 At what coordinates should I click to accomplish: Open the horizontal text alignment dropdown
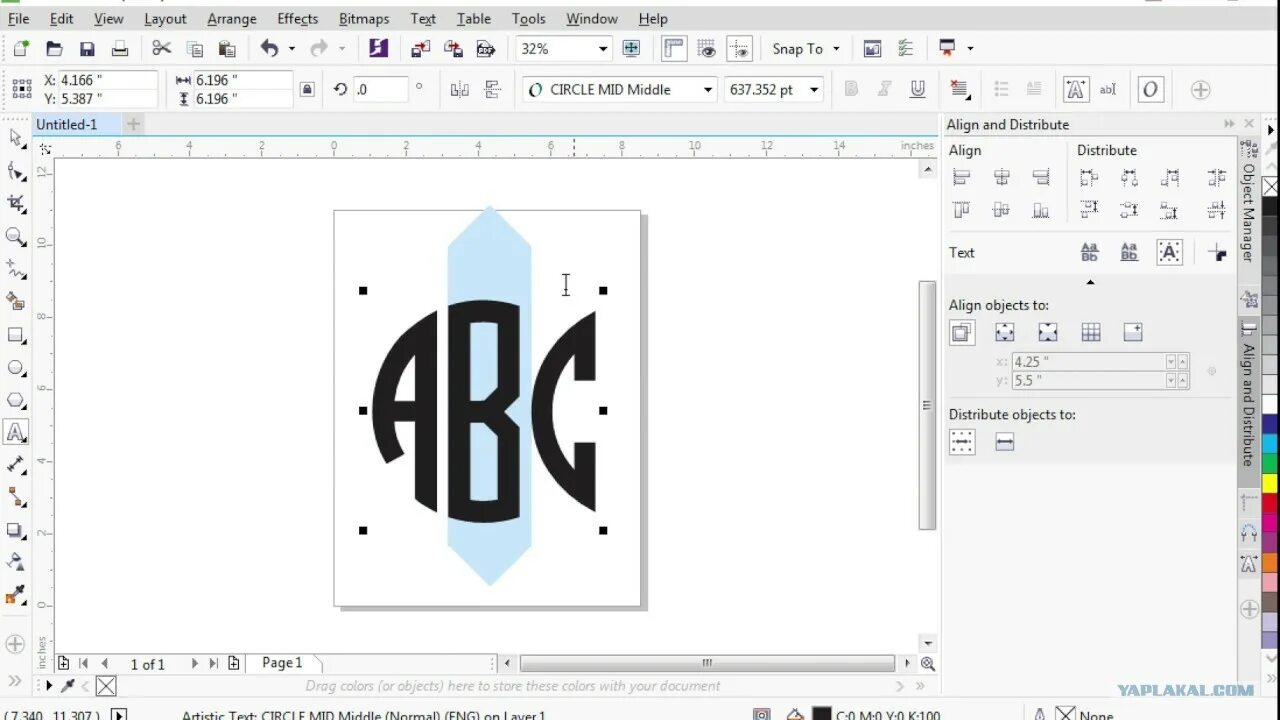click(960, 89)
